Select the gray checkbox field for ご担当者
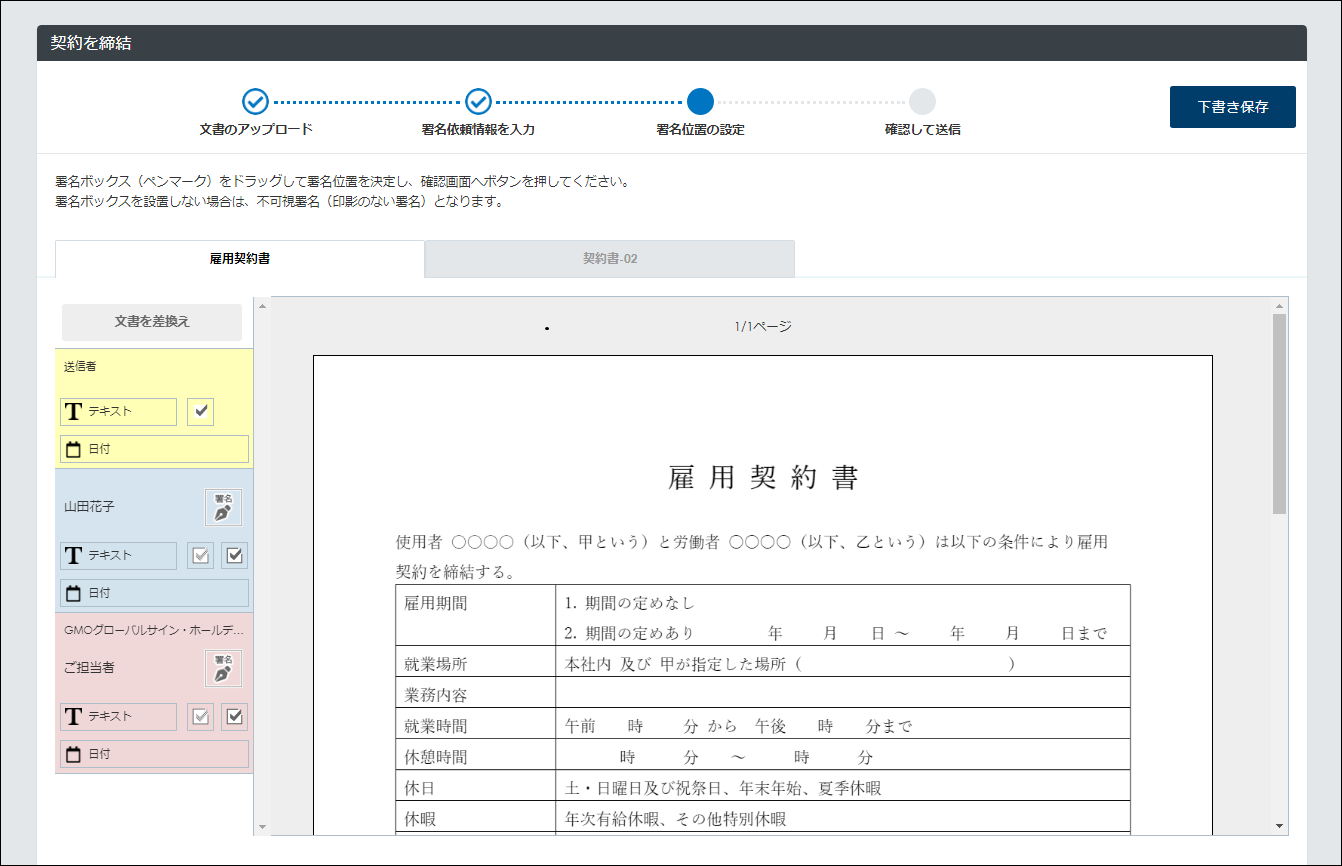This screenshot has height=866, width=1342. coord(201,716)
